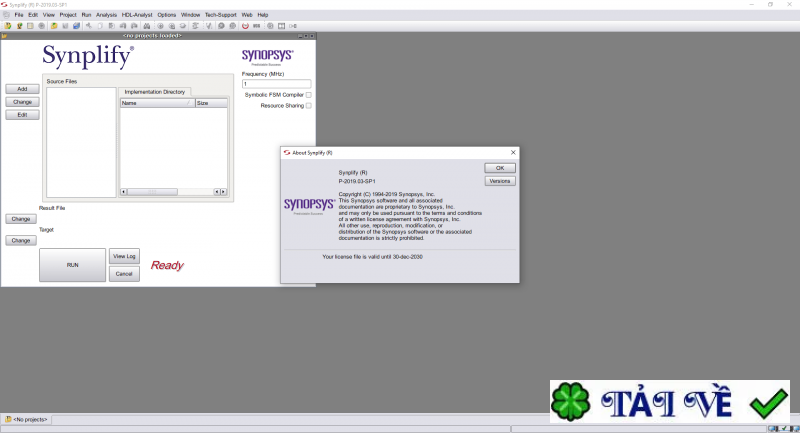Click the red circular toolbar icon

[x=245, y=26]
